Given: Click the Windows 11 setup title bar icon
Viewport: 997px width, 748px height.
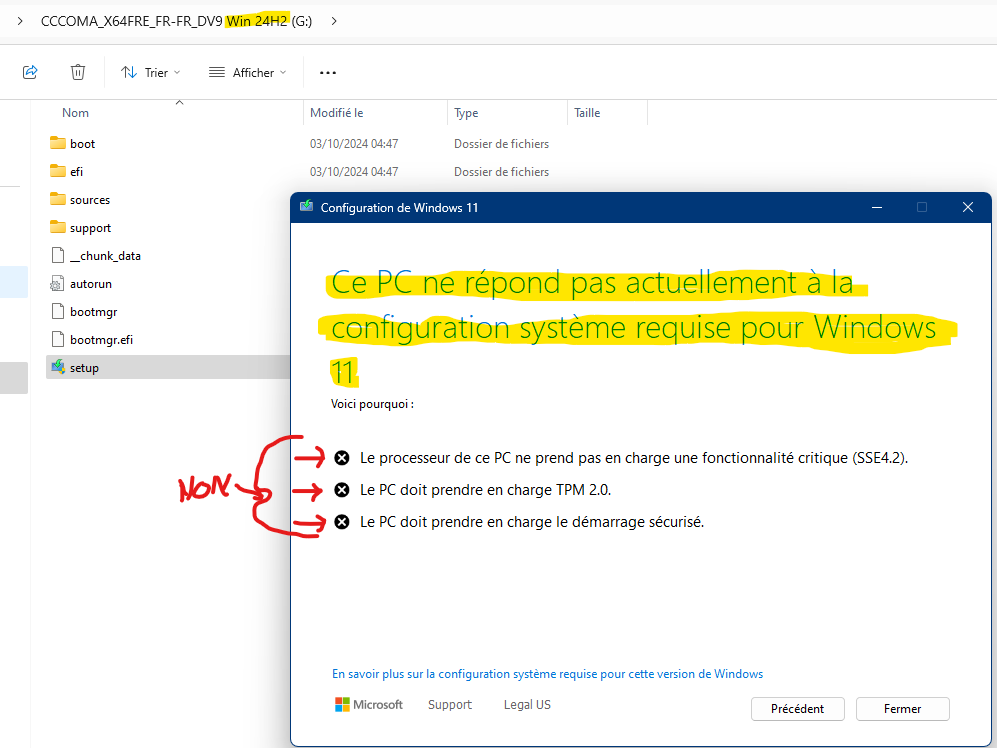Looking at the screenshot, I should [x=306, y=206].
